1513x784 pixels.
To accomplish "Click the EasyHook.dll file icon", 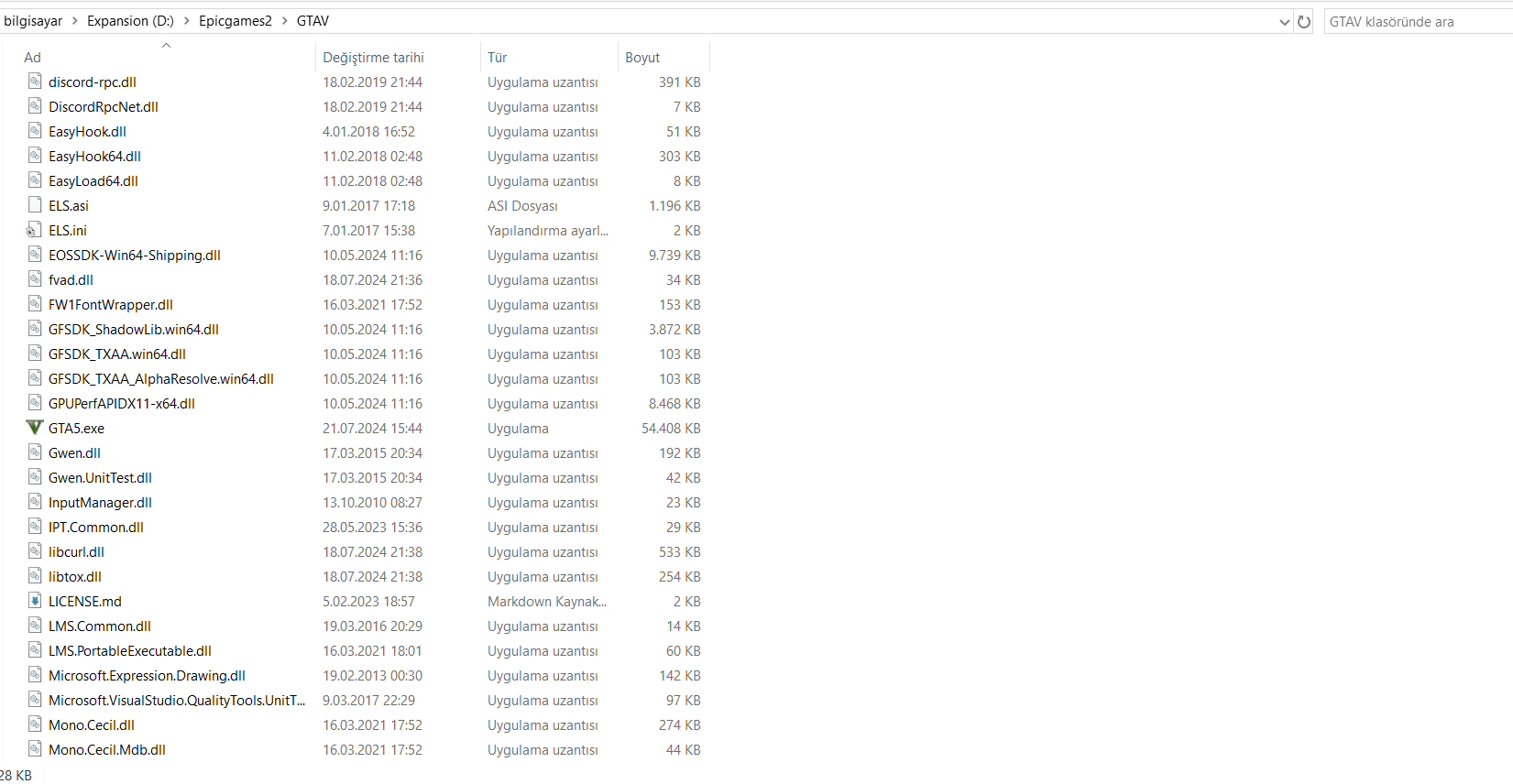I will click(35, 131).
